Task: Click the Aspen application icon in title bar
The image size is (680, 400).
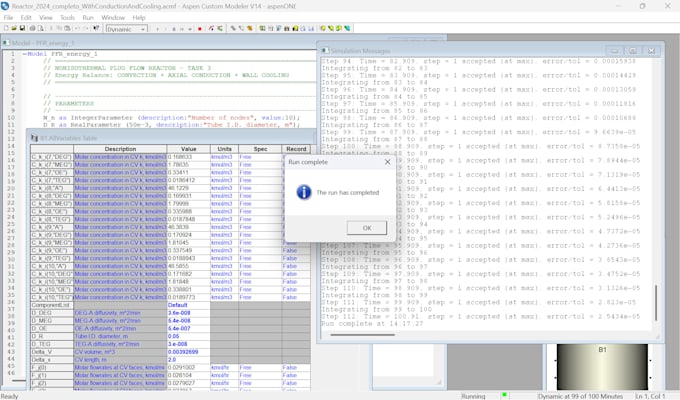Action: [5, 6]
